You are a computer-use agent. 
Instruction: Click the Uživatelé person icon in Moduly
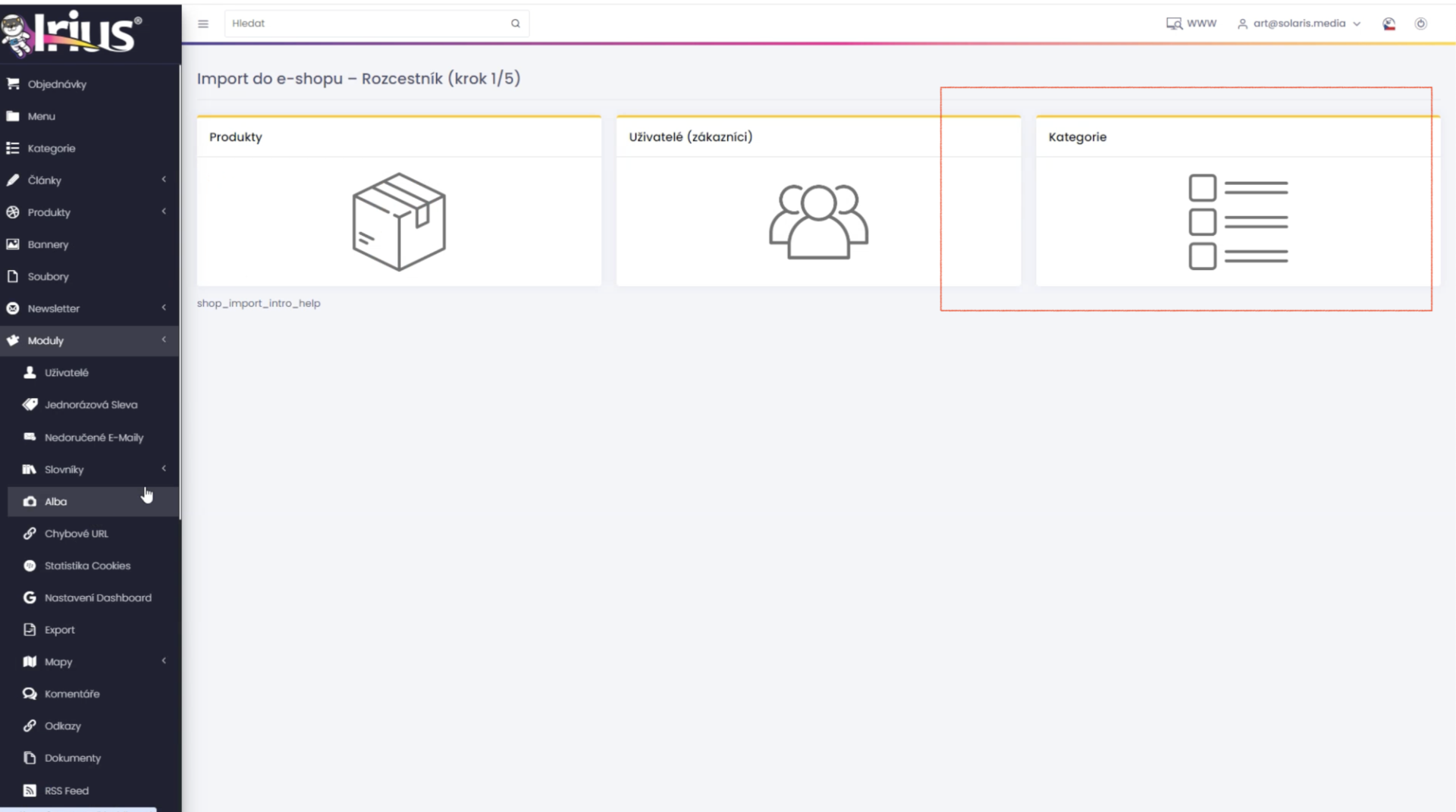30,372
